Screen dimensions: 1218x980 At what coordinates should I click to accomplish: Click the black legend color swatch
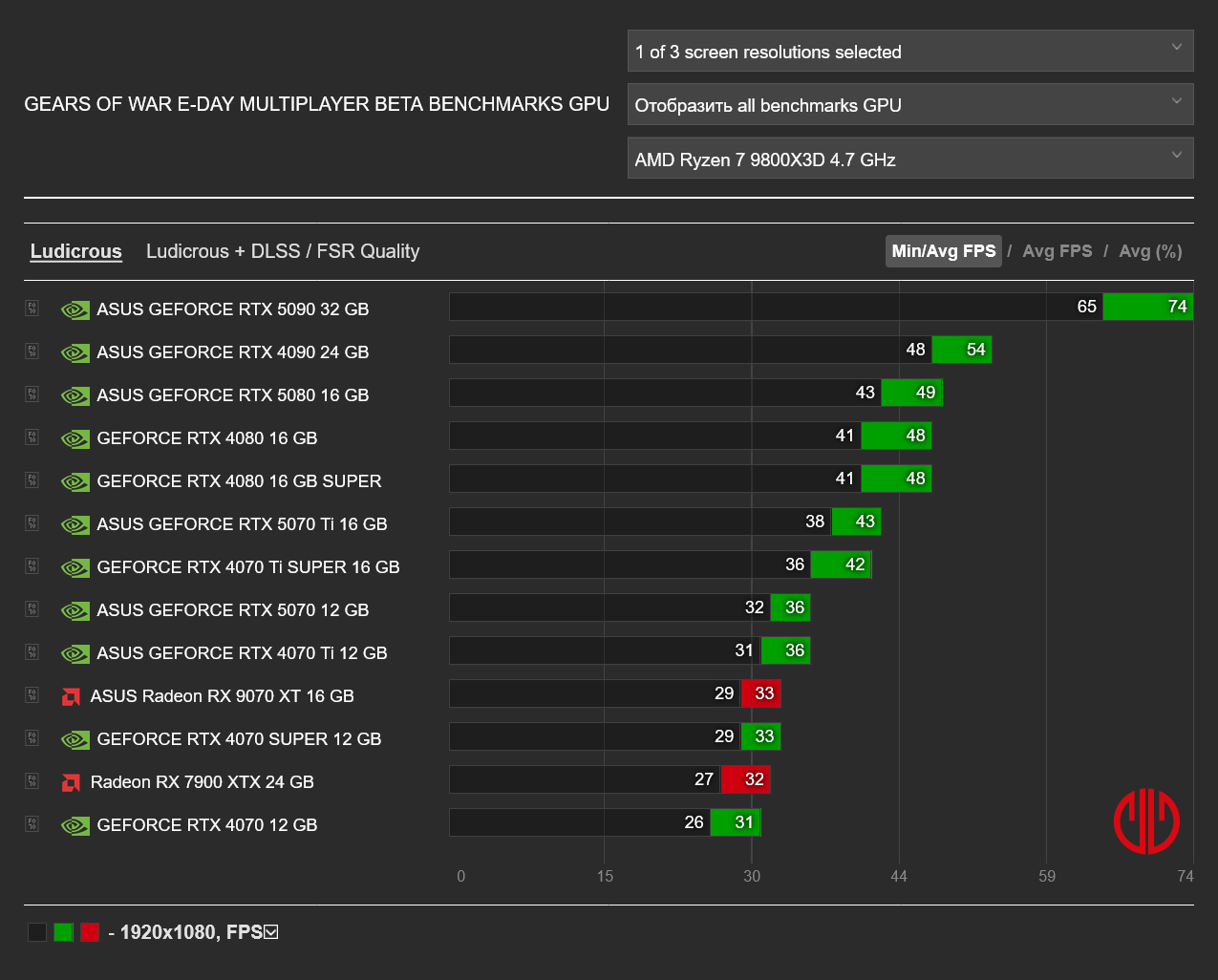tap(37, 932)
